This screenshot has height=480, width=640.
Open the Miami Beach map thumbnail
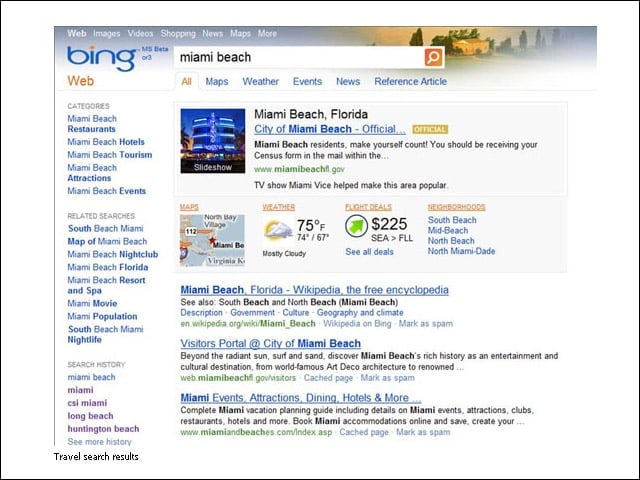coord(212,240)
